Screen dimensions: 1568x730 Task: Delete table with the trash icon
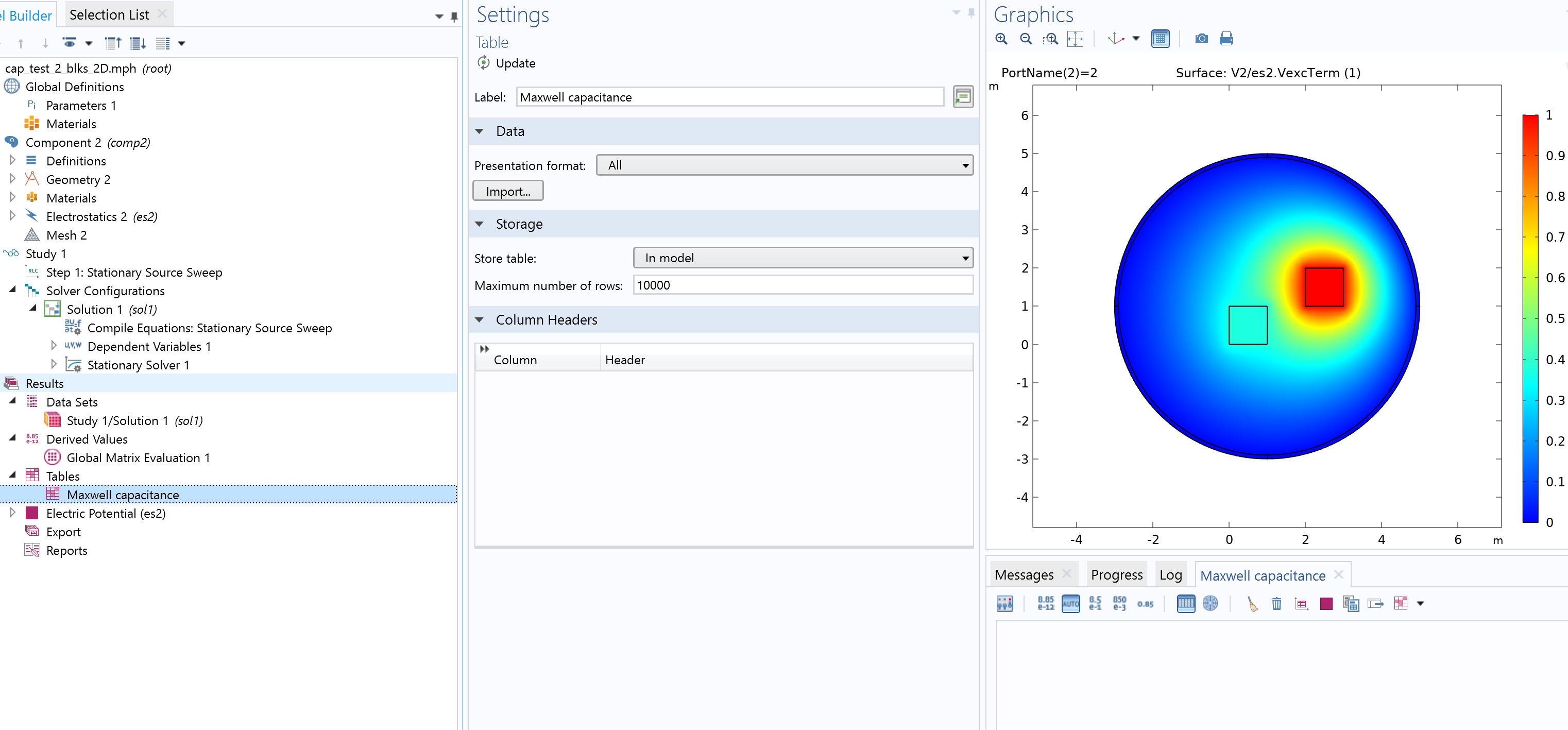(x=1276, y=603)
